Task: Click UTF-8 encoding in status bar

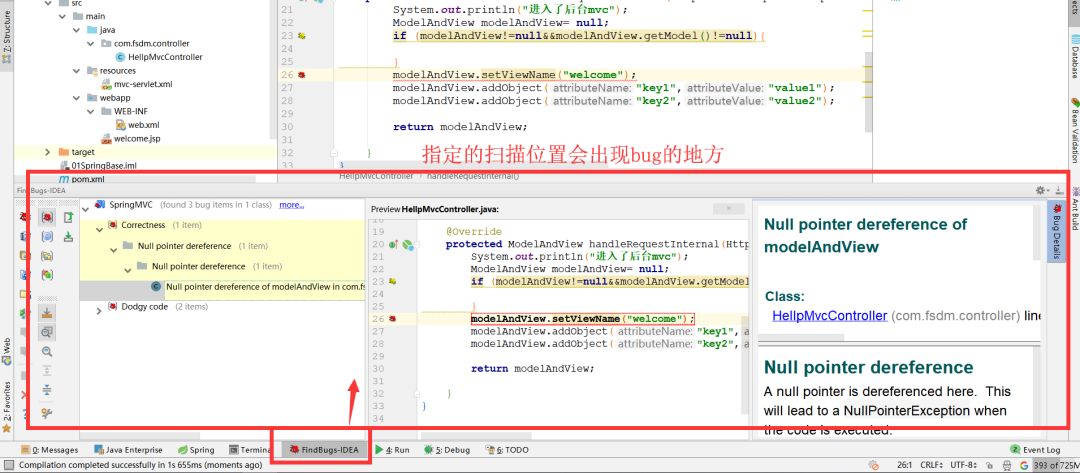Action: coord(964,466)
